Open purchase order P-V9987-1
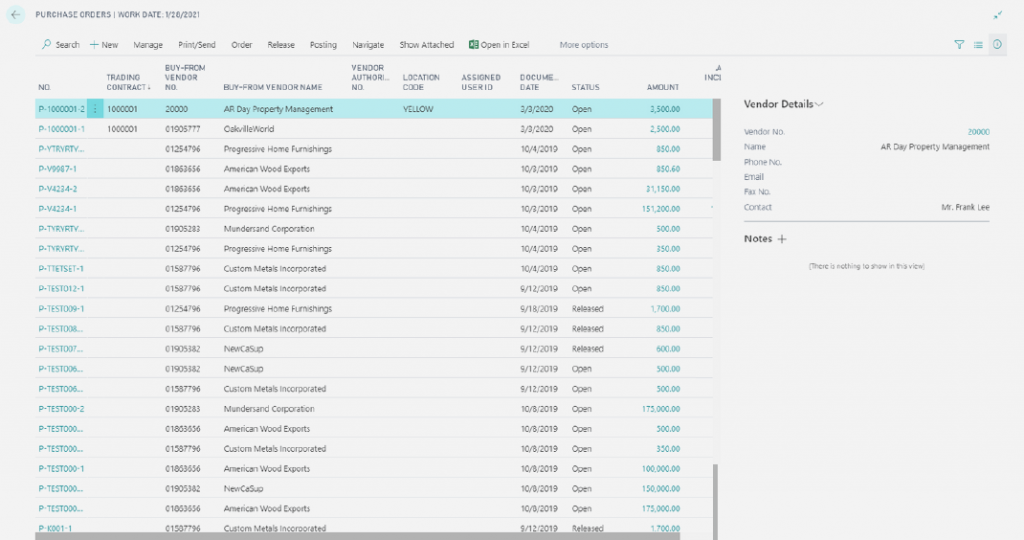The width and height of the screenshot is (1024, 540). coord(57,169)
